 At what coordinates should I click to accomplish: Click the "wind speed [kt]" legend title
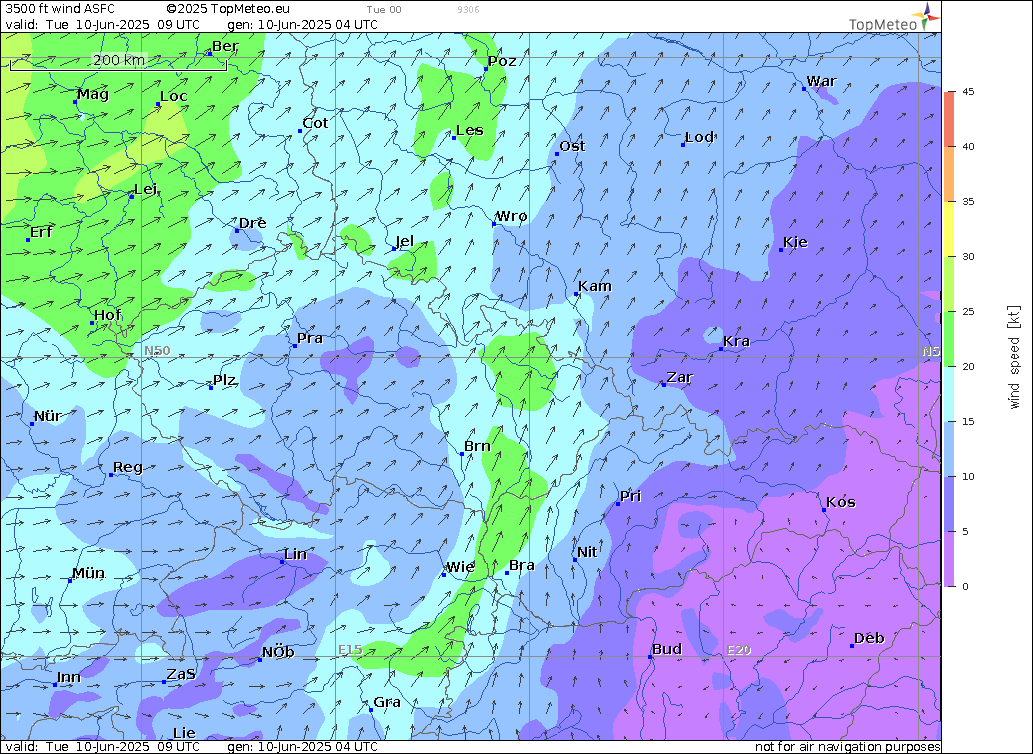point(1014,357)
